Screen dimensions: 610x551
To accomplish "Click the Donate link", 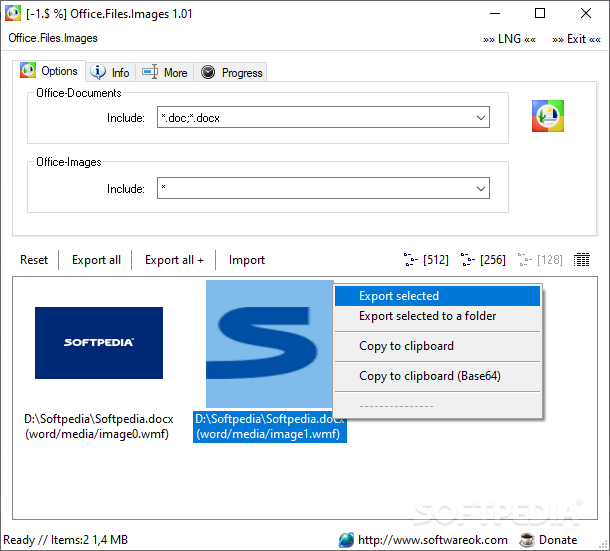I will [558, 540].
